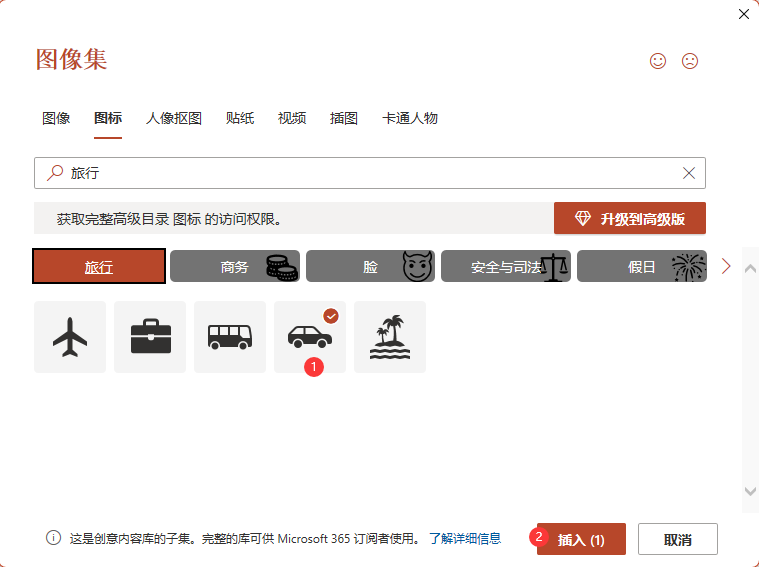This screenshot has width=759, height=567.
Task: Select the 安全与司法 category chip
Action: coord(506,266)
